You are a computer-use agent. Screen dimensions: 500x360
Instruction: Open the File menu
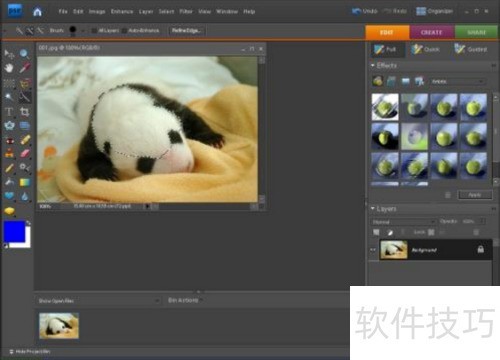63,12
